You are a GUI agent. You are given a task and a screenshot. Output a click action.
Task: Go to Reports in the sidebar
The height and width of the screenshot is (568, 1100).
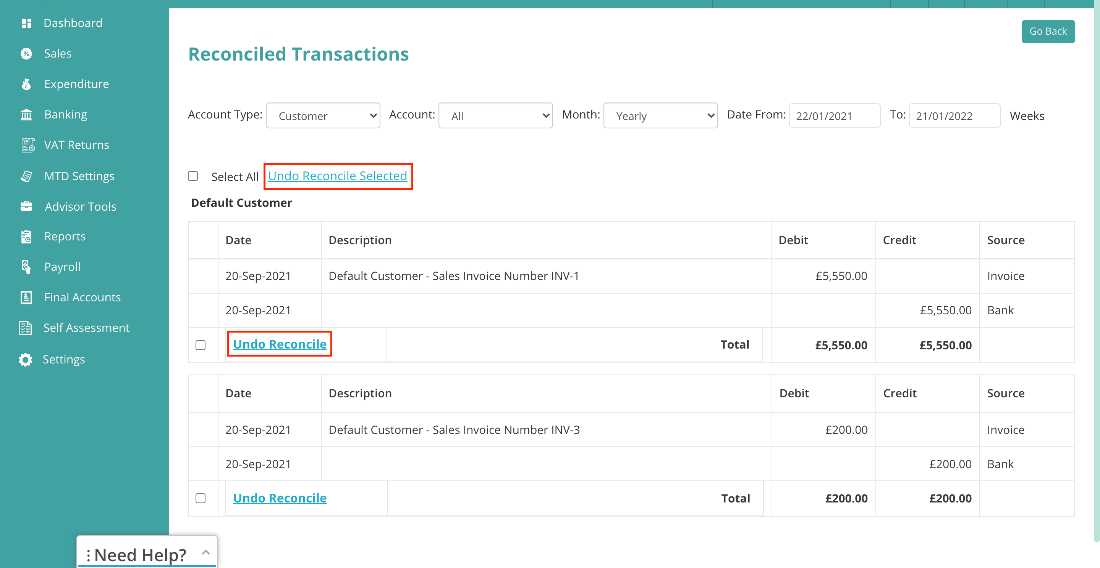(x=65, y=236)
